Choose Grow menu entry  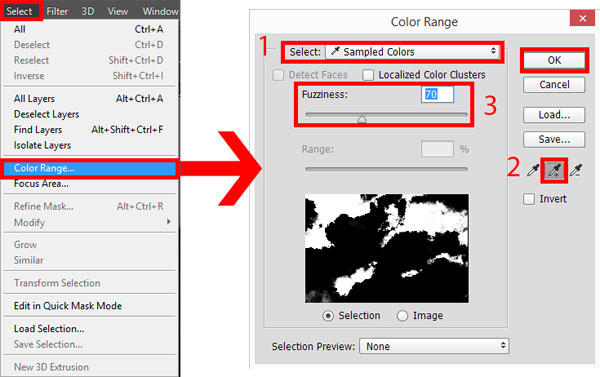pyautogui.click(x=90, y=245)
